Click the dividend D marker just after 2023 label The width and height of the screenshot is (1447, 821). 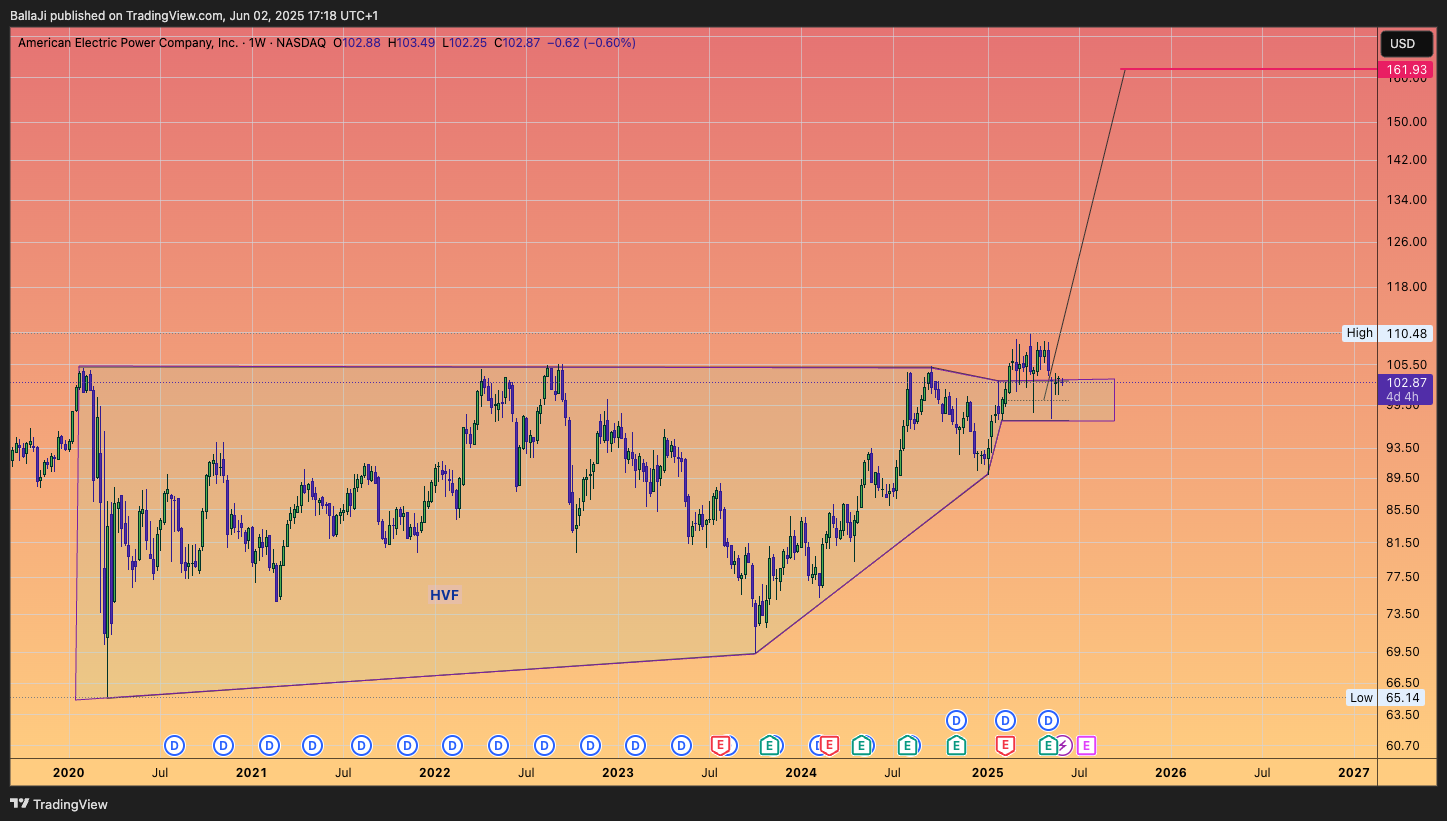[635, 745]
